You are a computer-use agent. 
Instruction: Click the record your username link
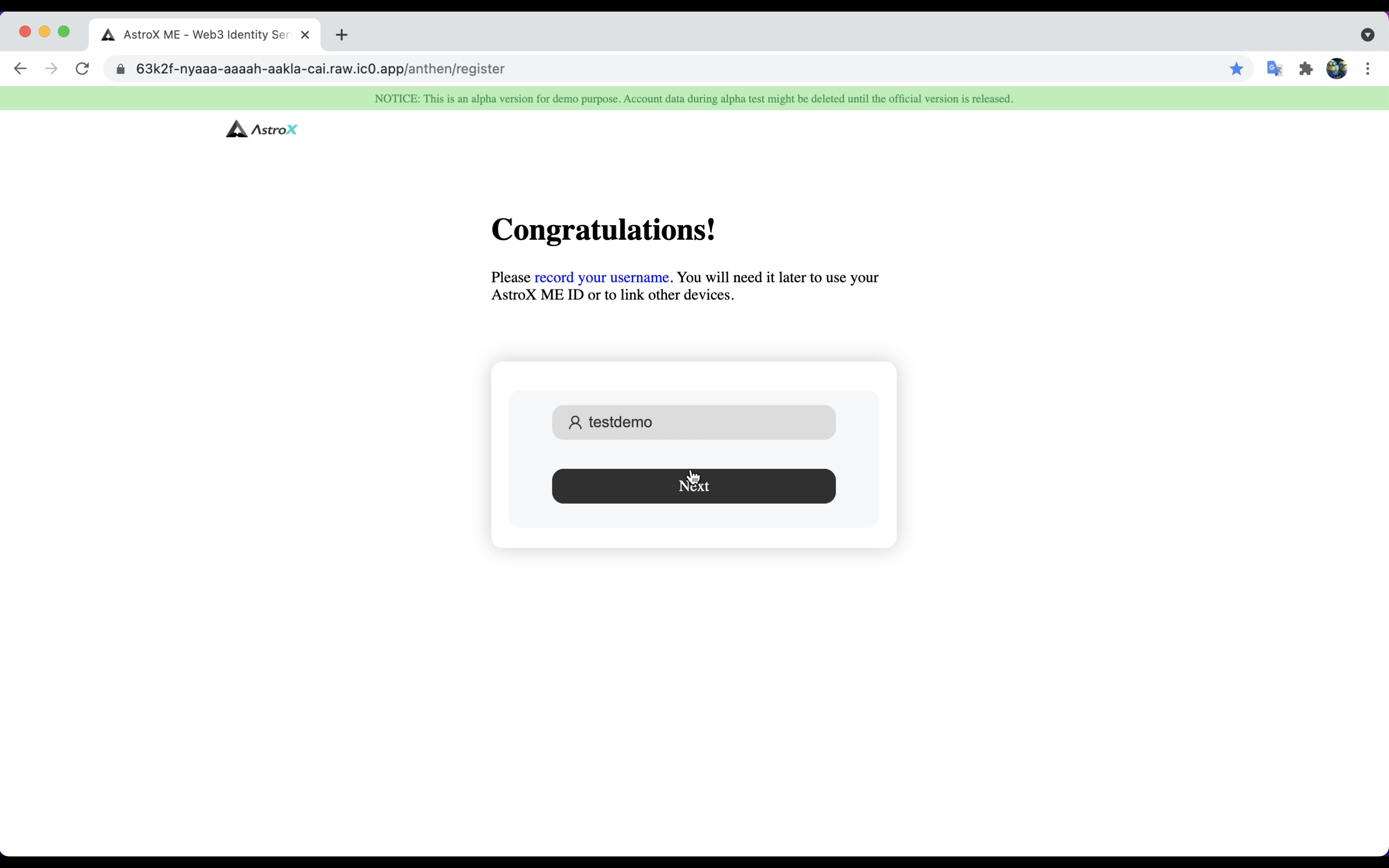601,277
